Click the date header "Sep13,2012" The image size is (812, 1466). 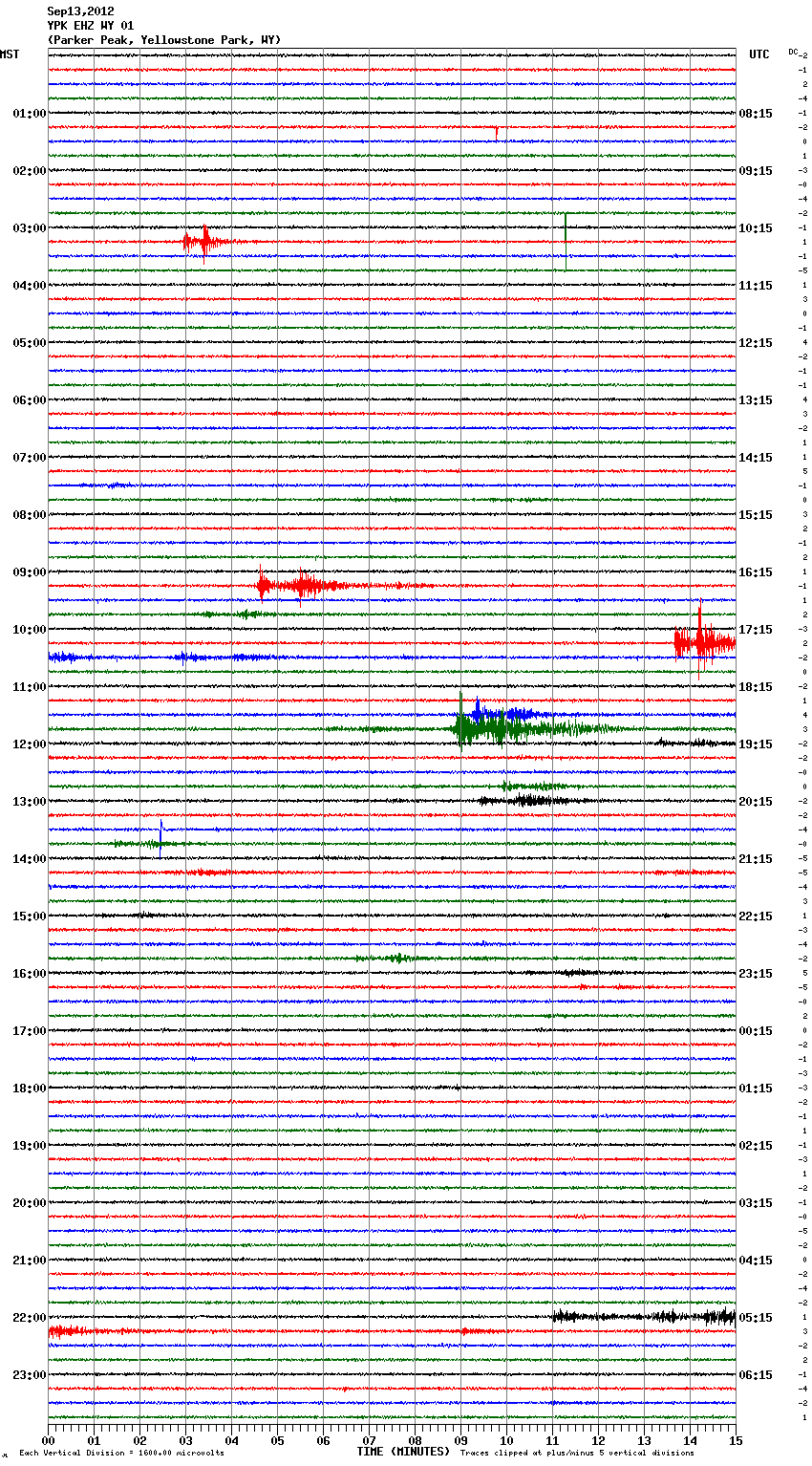point(80,11)
